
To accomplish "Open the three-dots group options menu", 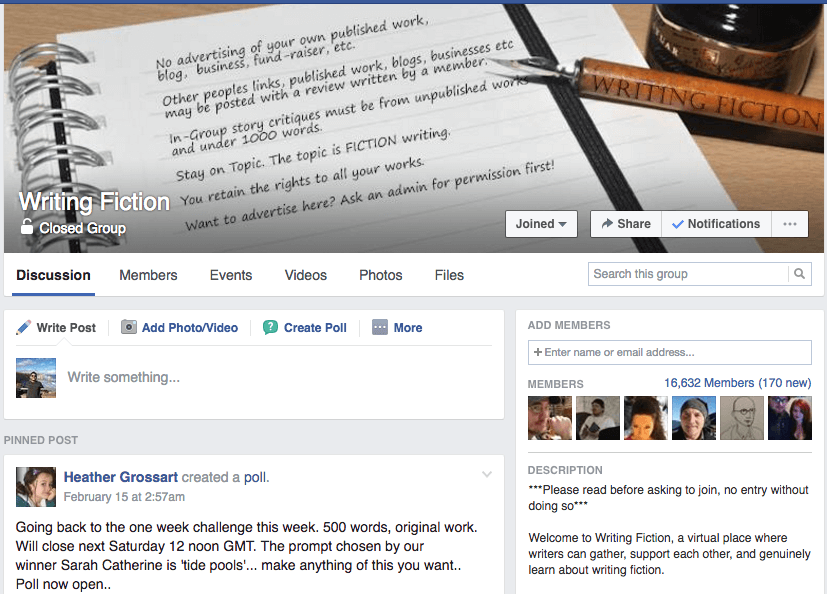I will click(790, 224).
